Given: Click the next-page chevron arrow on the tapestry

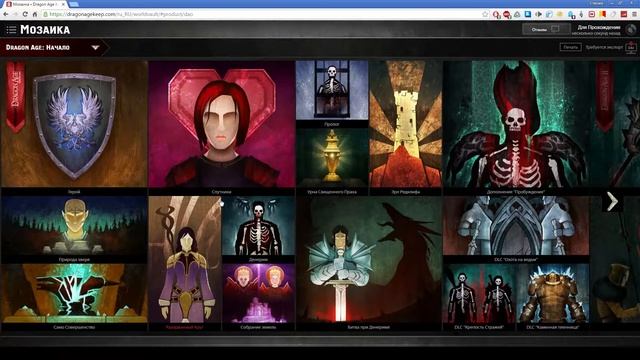Looking at the screenshot, I should [612, 202].
